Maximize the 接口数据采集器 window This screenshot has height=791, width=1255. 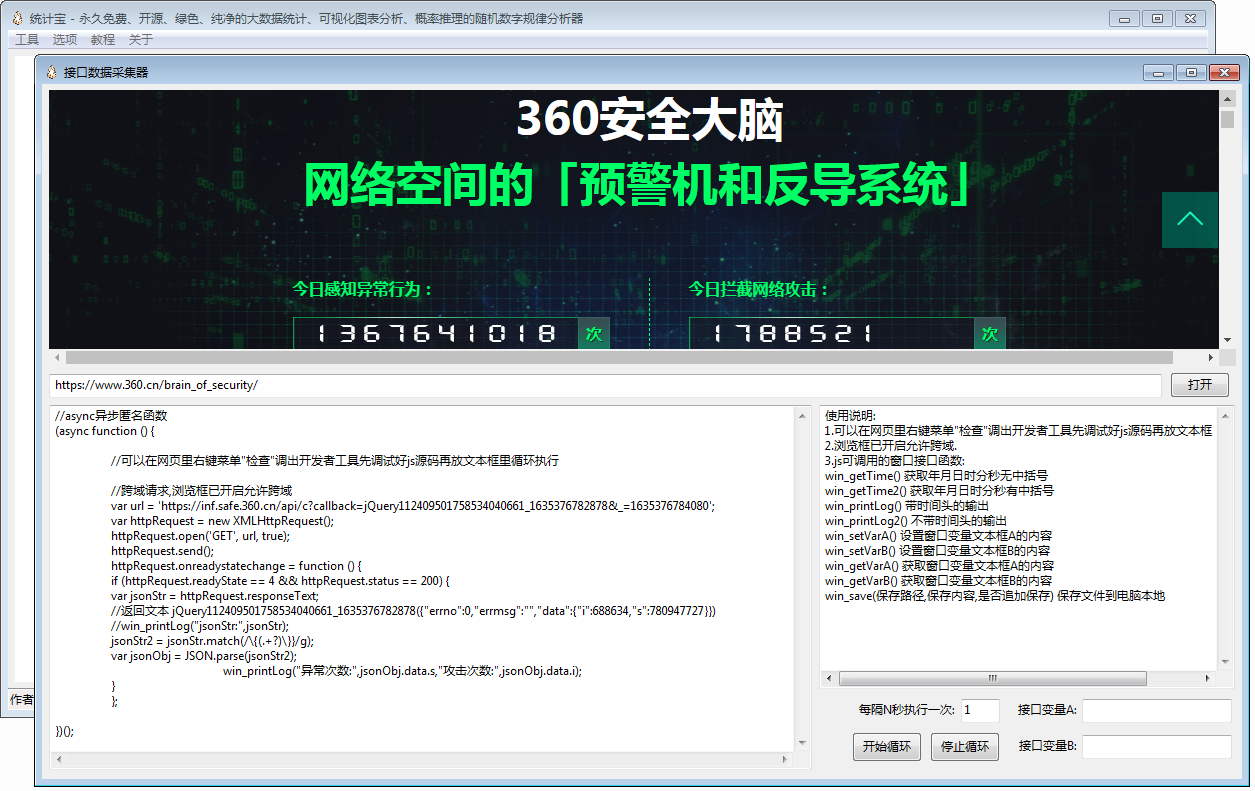click(1191, 72)
